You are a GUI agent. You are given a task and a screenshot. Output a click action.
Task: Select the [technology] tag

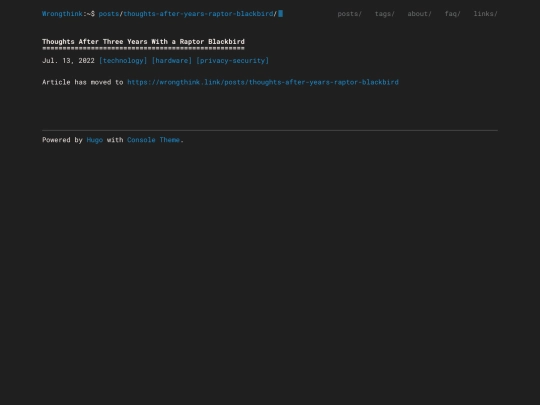123,61
